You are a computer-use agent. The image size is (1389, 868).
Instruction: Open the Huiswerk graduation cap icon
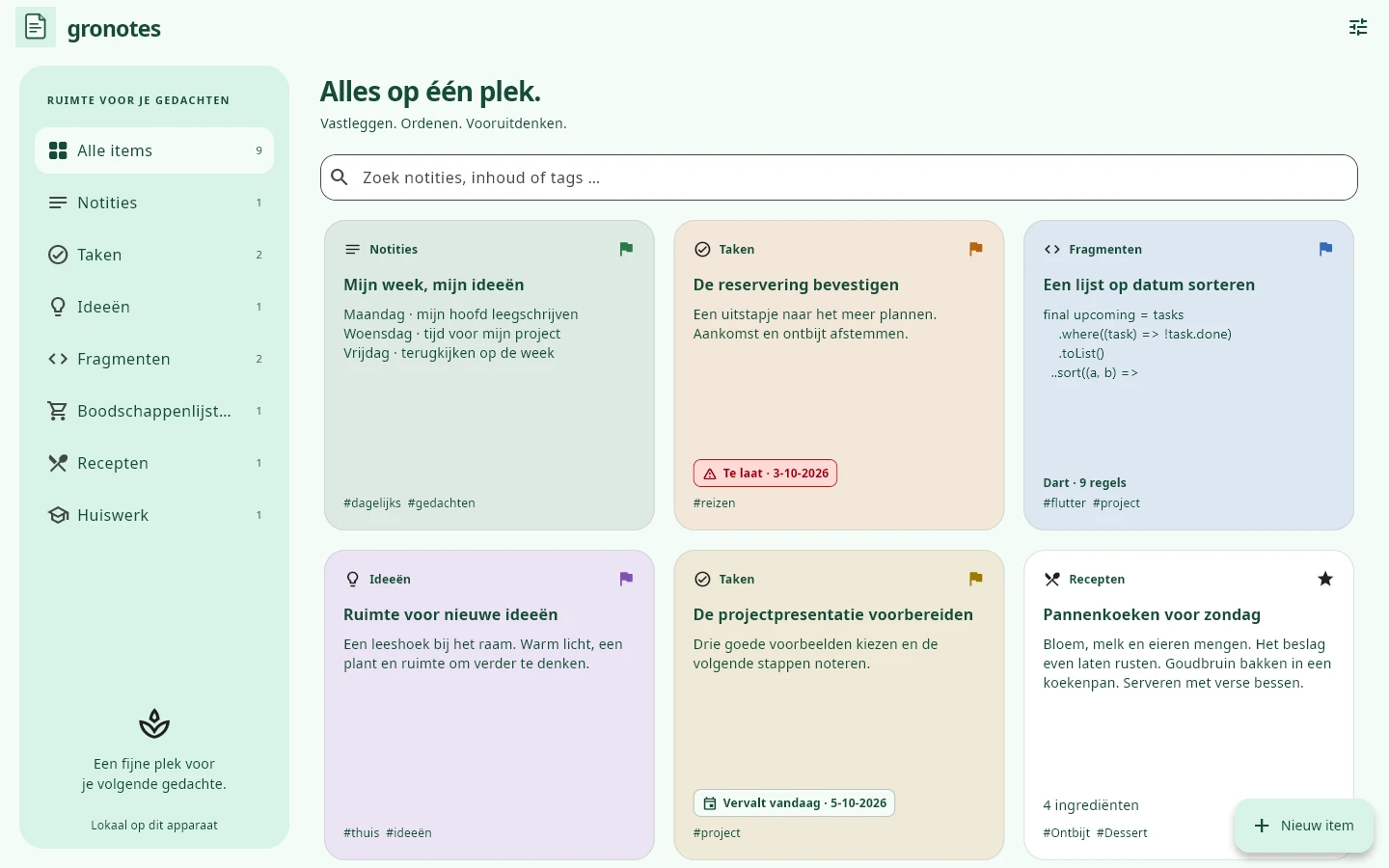point(58,515)
